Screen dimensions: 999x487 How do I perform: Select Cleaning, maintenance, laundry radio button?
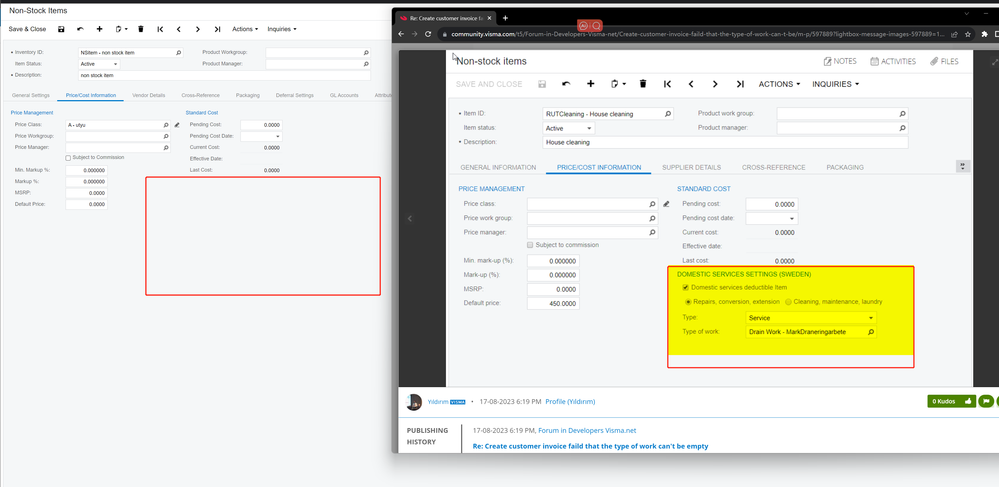(x=789, y=302)
